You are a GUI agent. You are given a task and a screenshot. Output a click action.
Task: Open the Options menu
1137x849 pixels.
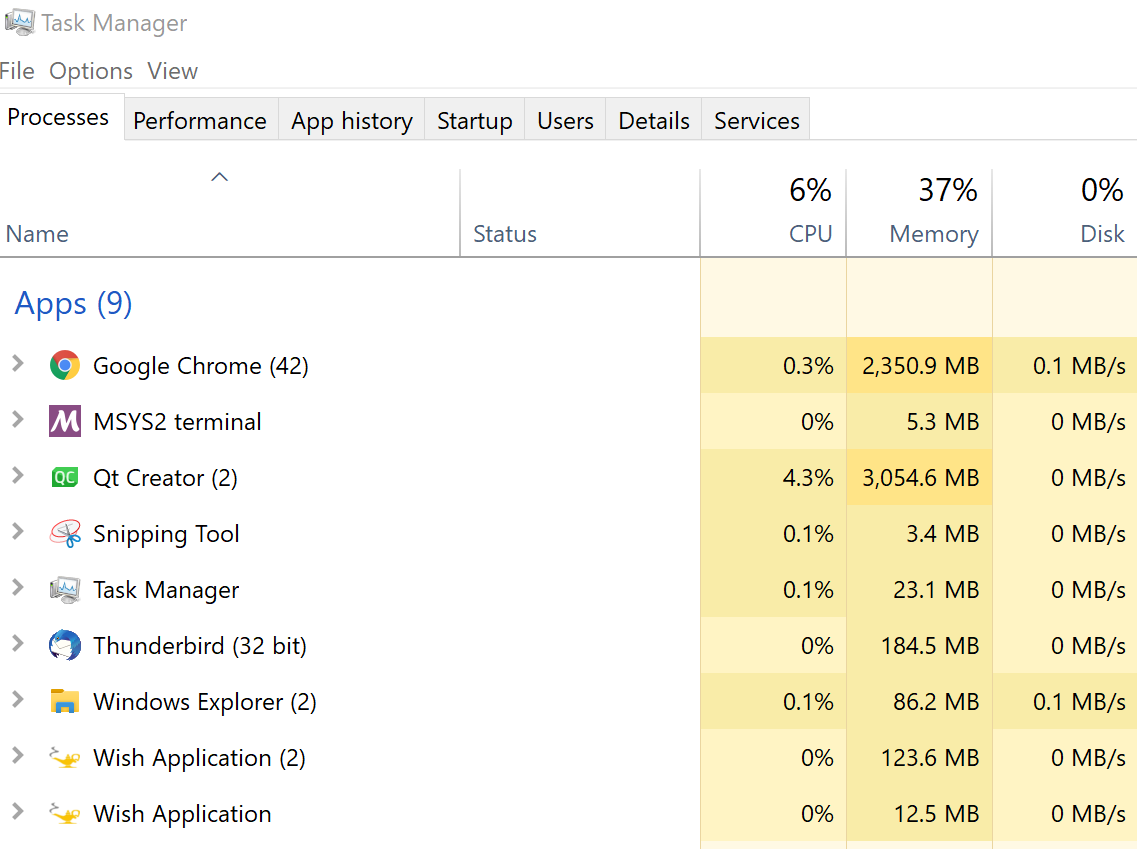point(91,71)
